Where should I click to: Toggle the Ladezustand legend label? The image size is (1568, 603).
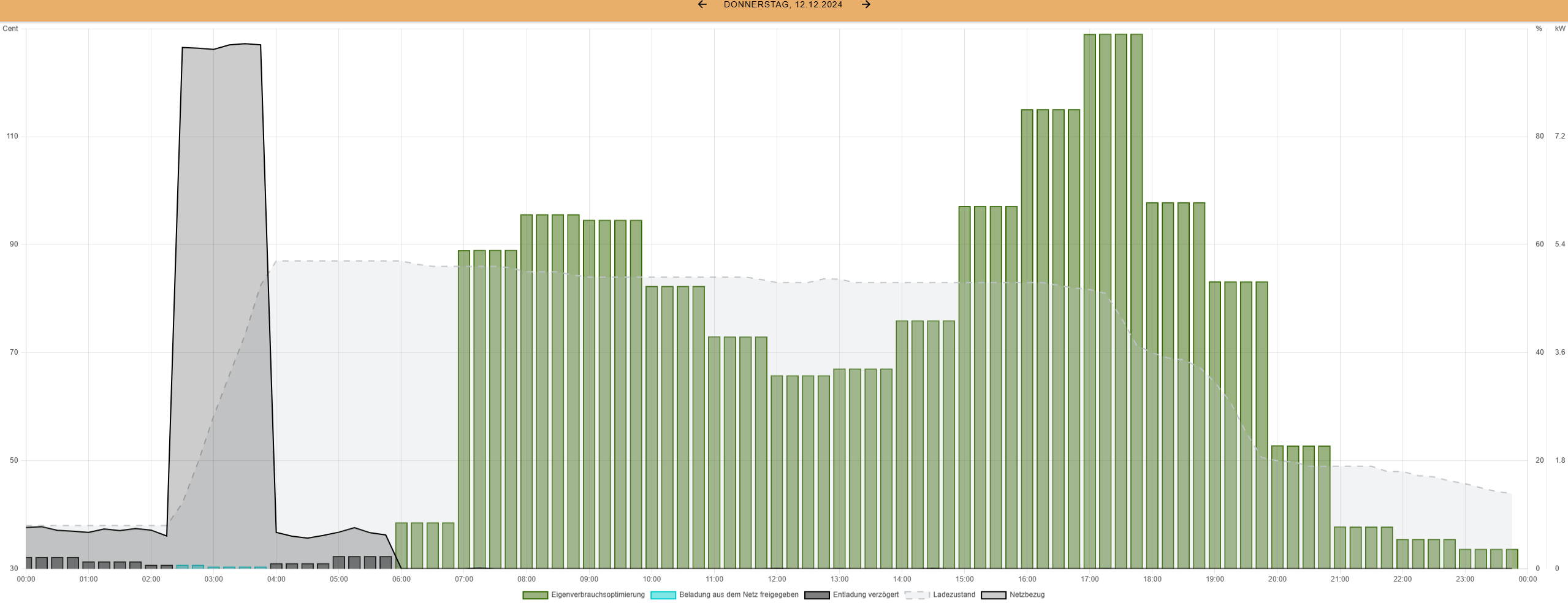[x=954, y=594]
